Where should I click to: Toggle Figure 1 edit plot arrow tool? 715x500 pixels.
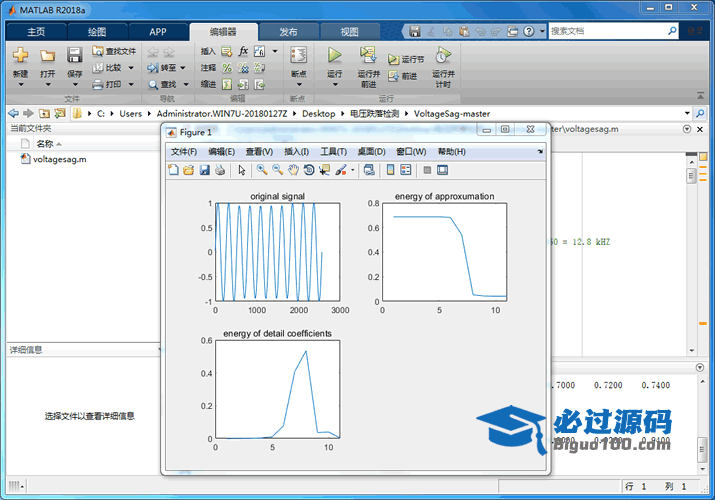click(x=242, y=170)
